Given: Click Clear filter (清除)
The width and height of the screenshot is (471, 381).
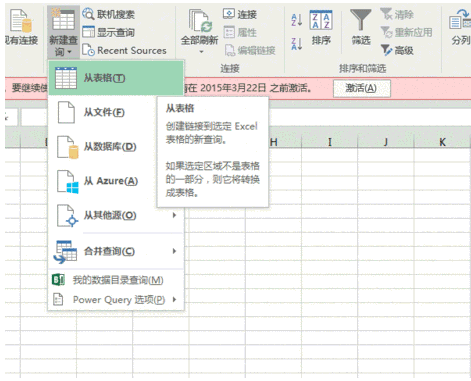Looking at the screenshot, I should tap(397, 14).
